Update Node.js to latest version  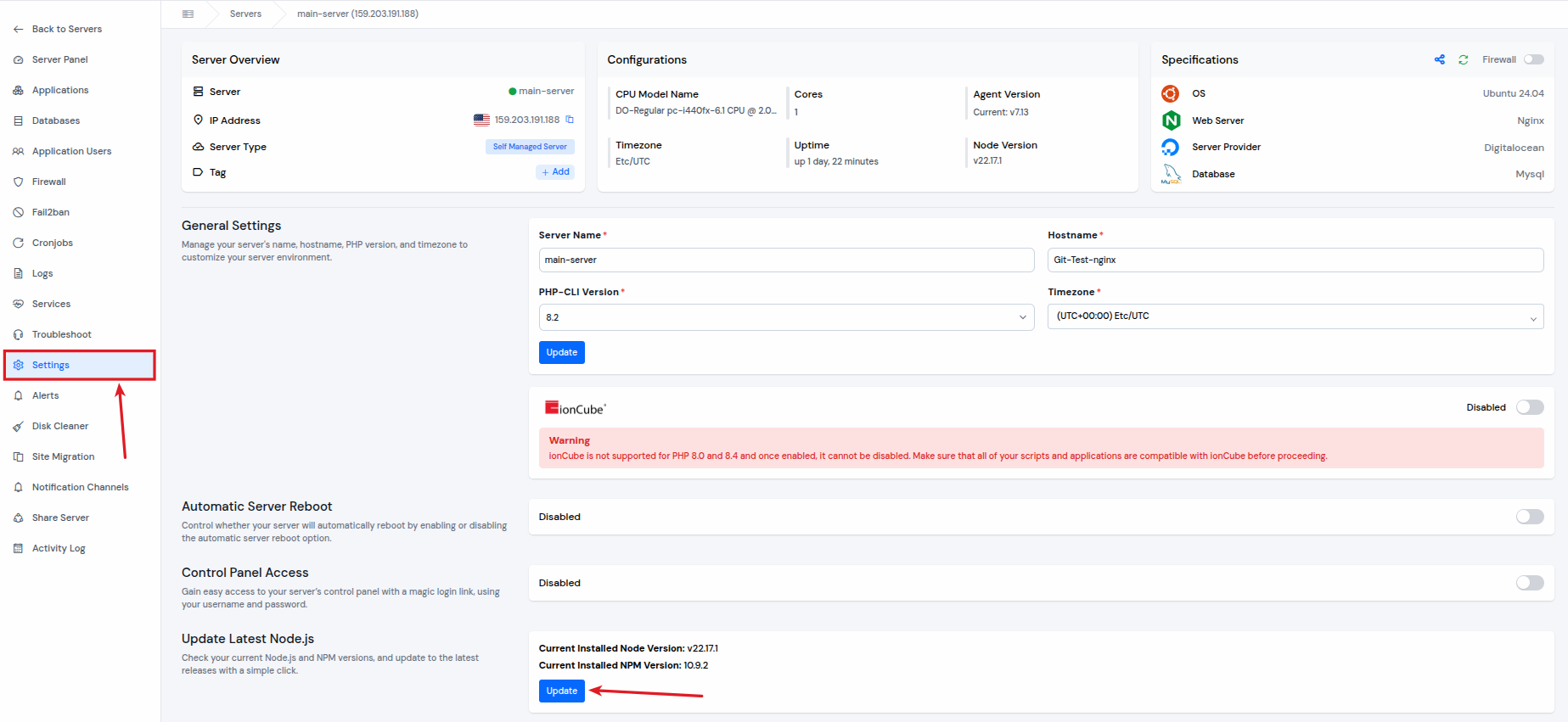[561, 691]
